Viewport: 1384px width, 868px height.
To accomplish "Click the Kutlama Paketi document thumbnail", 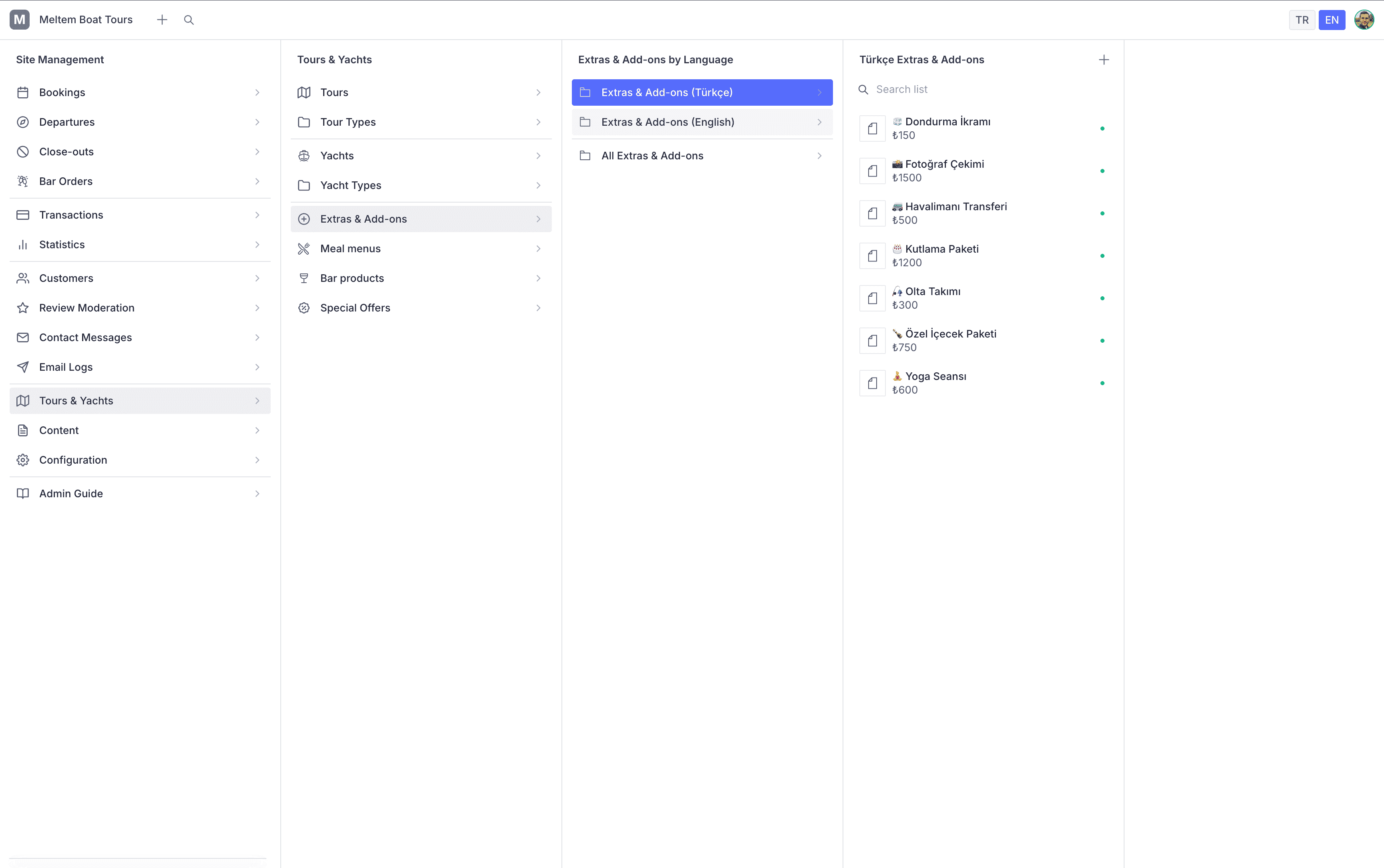I will 873,256.
